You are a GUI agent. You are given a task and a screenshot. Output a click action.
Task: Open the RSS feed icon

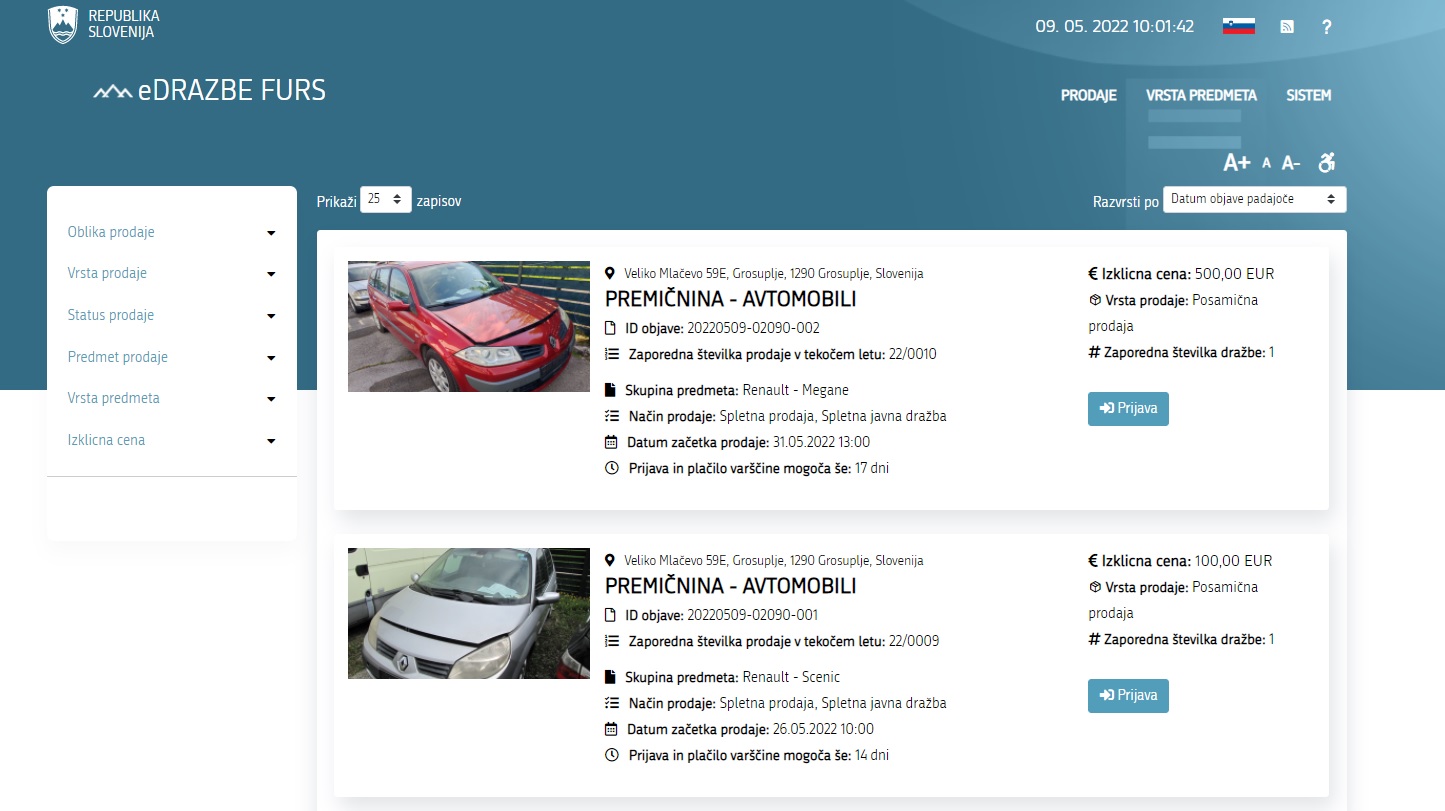[x=1287, y=27]
